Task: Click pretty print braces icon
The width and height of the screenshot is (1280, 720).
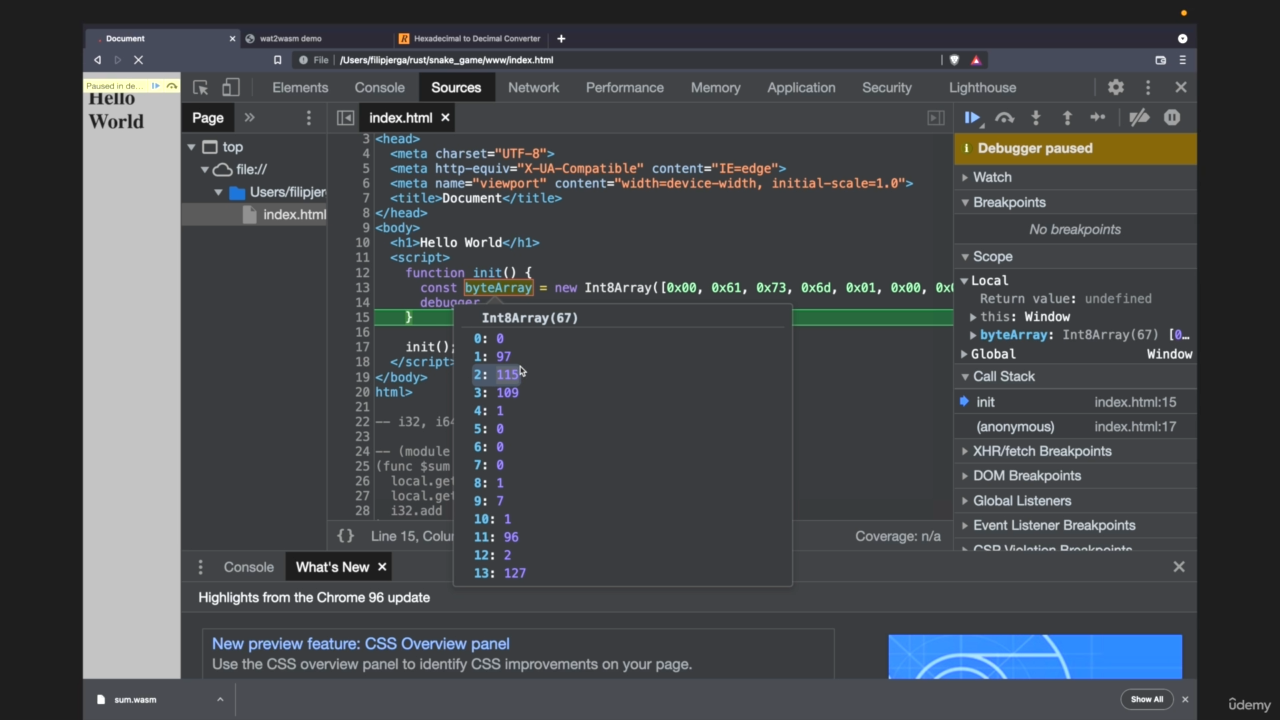Action: [345, 536]
